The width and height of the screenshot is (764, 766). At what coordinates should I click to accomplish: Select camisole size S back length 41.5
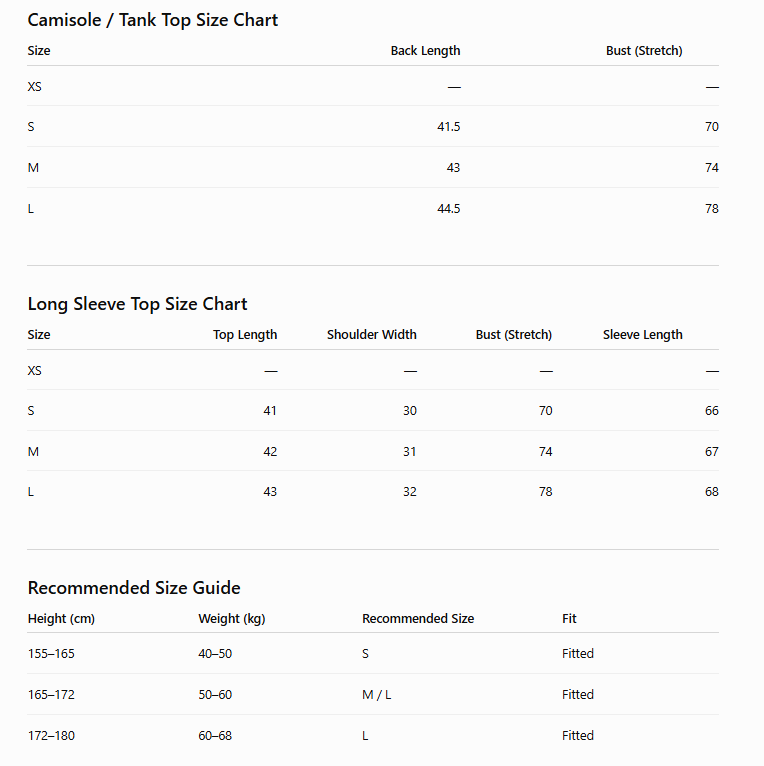[x=448, y=127]
